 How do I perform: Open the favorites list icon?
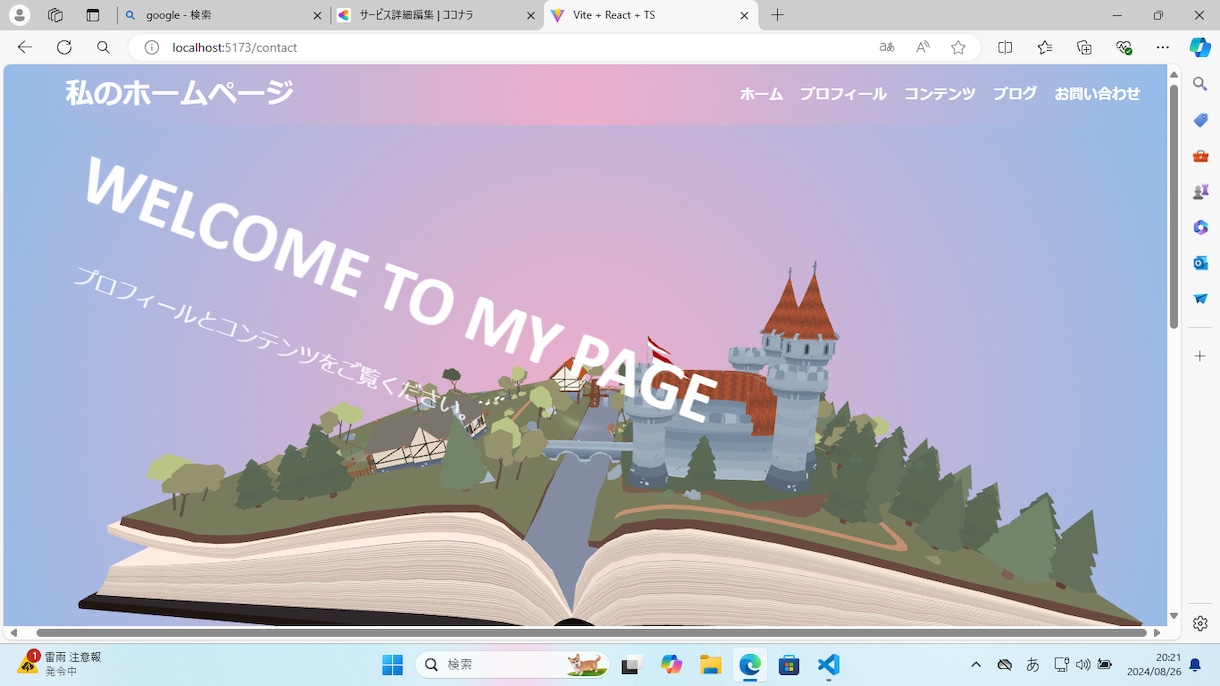click(x=1045, y=47)
